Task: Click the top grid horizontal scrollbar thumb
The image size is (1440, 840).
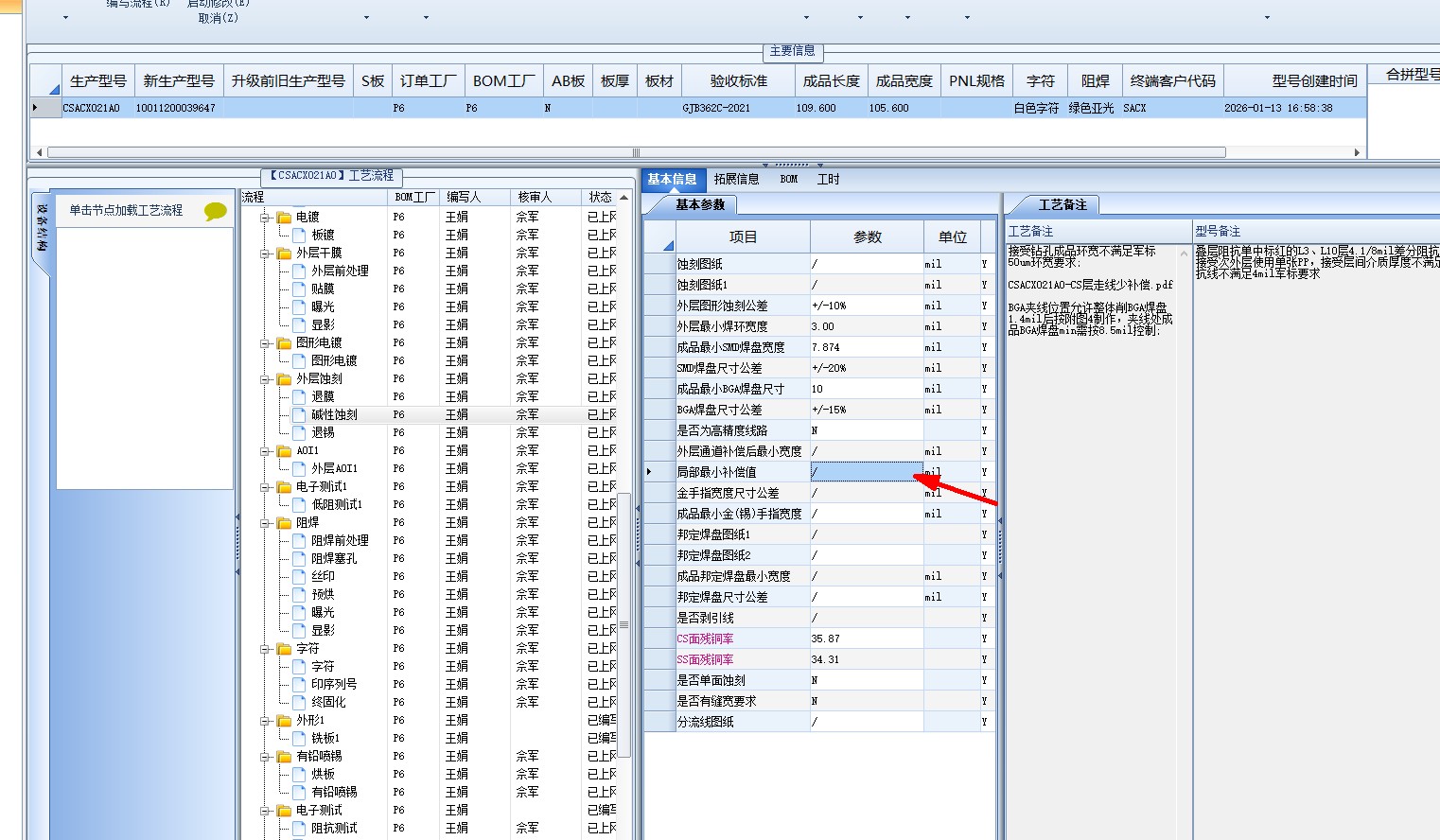Action: [636, 152]
